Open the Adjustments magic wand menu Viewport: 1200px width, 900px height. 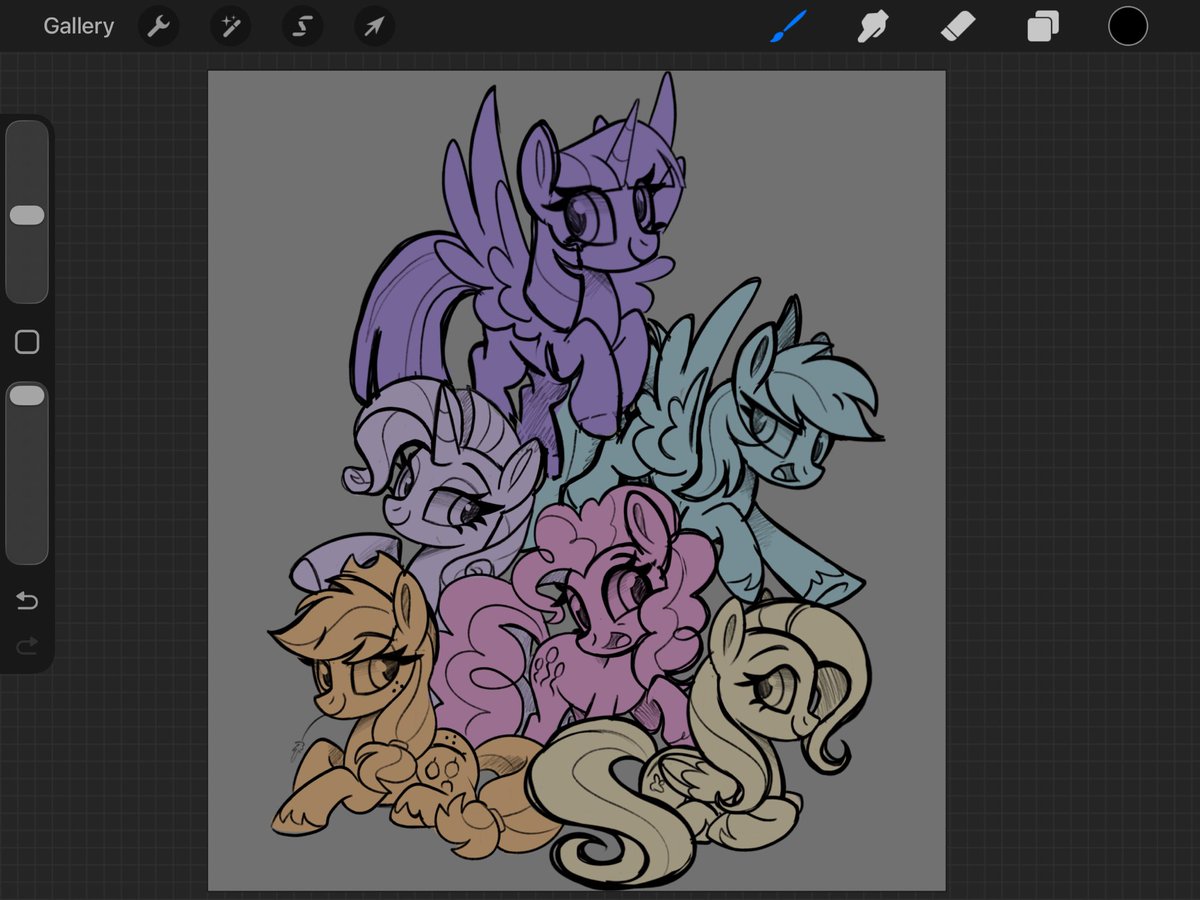[x=230, y=26]
